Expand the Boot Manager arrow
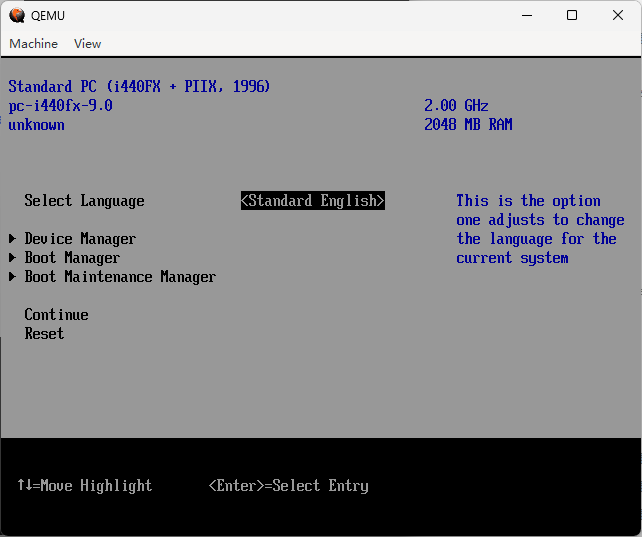 pyautogui.click(x=12, y=257)
